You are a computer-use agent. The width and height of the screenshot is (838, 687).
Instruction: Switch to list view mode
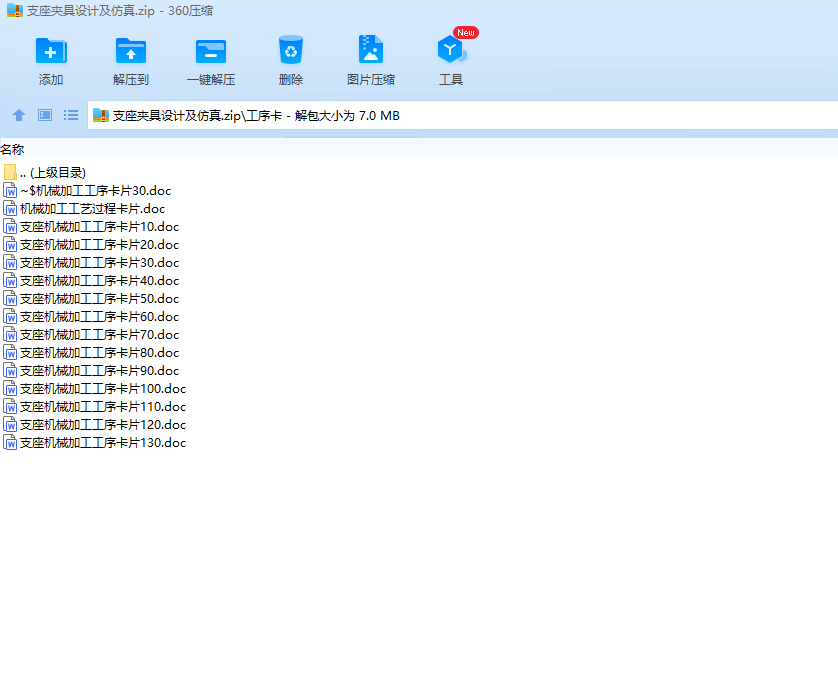click(x=71, y=115)
